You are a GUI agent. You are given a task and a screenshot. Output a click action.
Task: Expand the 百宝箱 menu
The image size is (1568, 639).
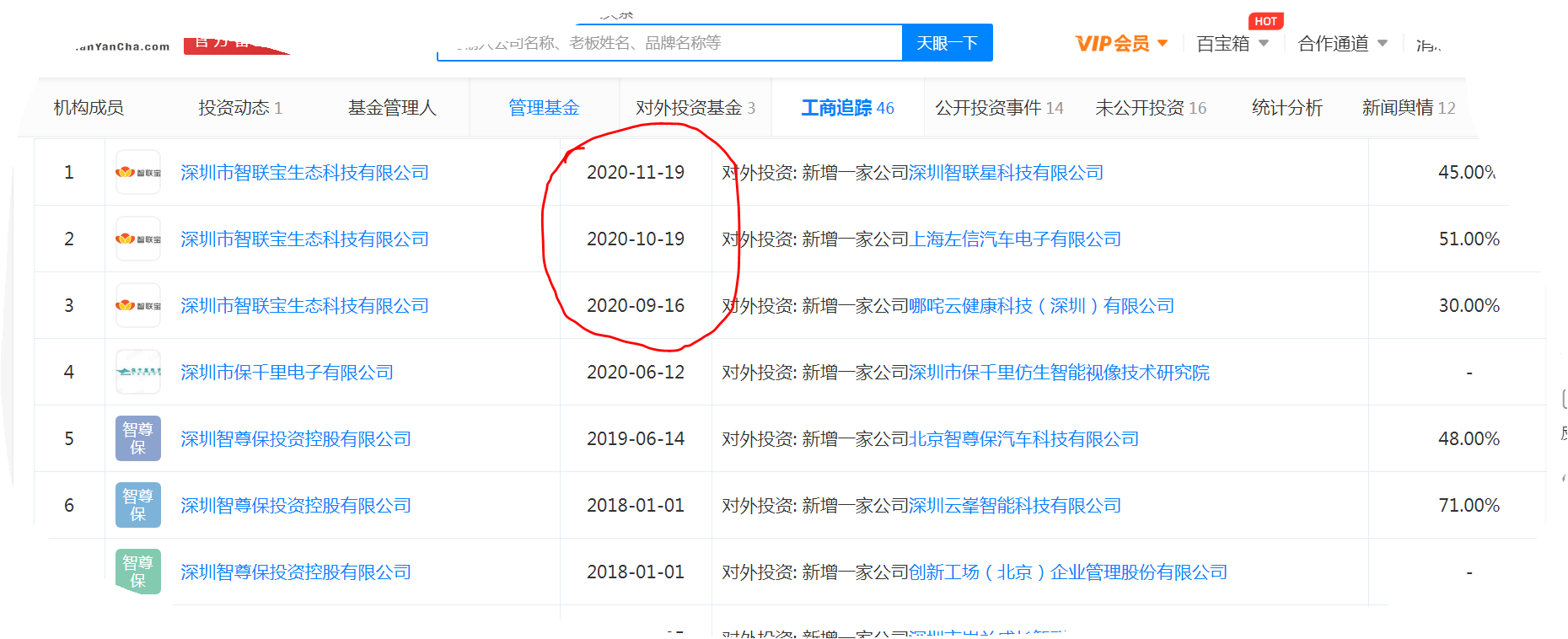click(x=1232, y=43)
